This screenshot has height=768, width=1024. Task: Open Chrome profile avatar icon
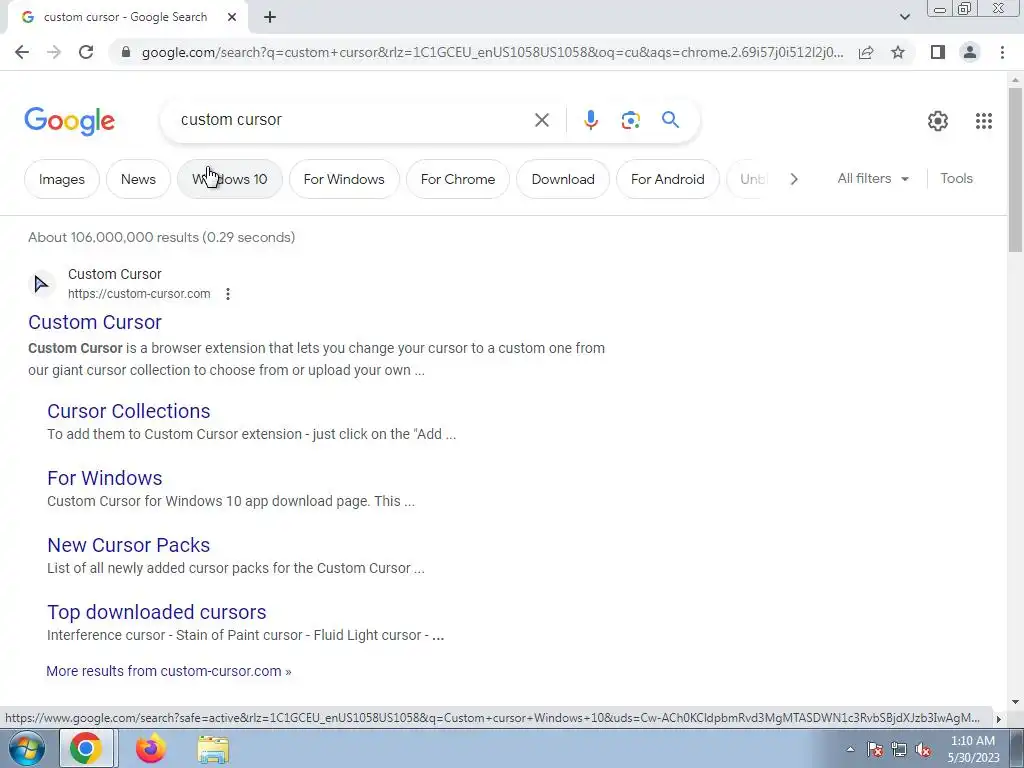click(970, 52)
